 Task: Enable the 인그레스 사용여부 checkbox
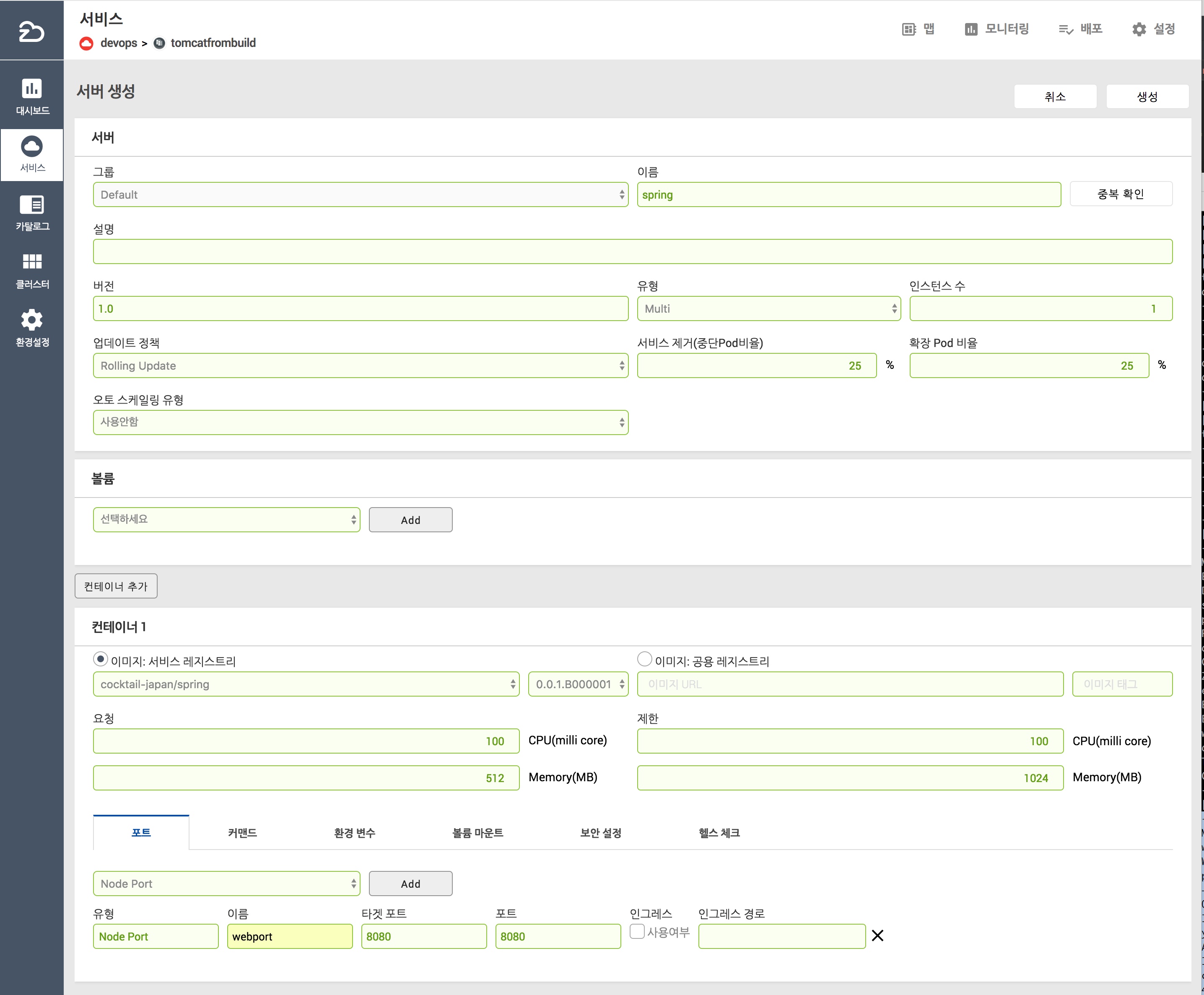[x=637, y=931]
